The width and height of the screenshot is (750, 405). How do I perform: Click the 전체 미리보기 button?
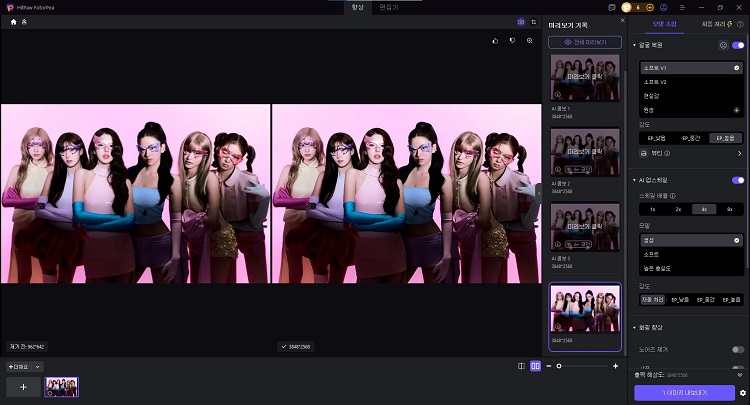[x=585, y=42]
